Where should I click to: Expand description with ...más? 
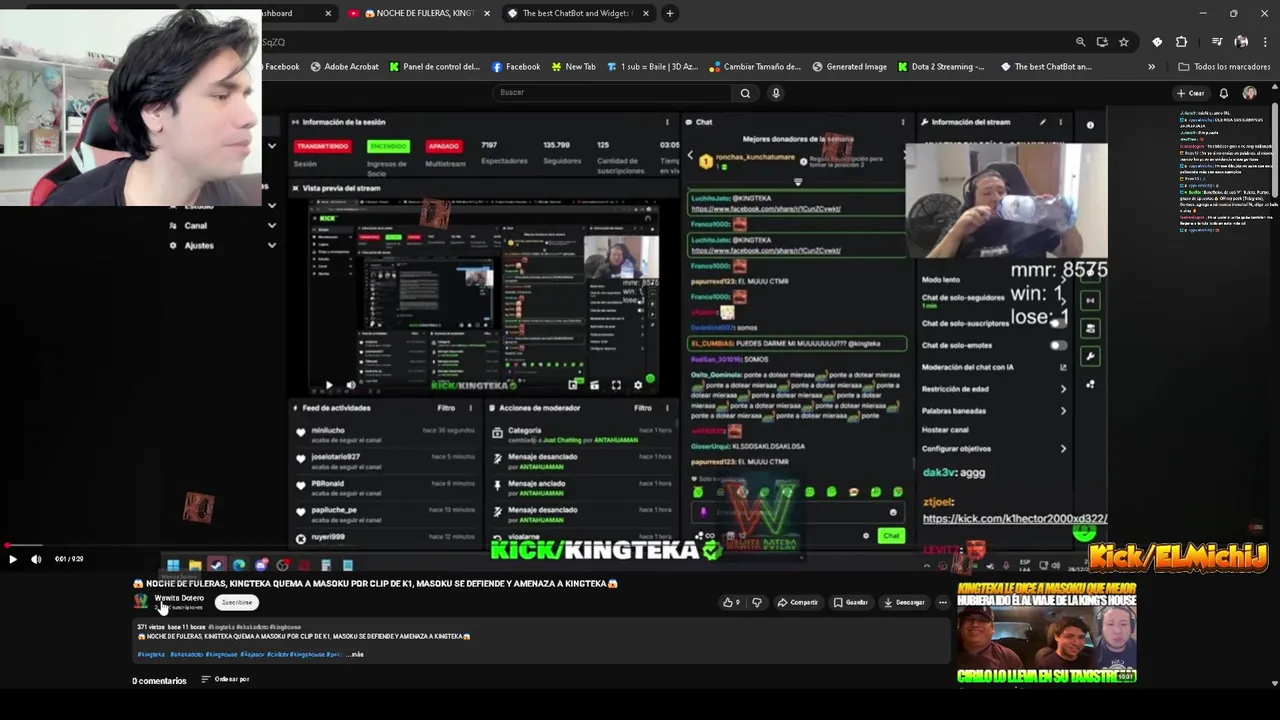(x=356, y=654)
